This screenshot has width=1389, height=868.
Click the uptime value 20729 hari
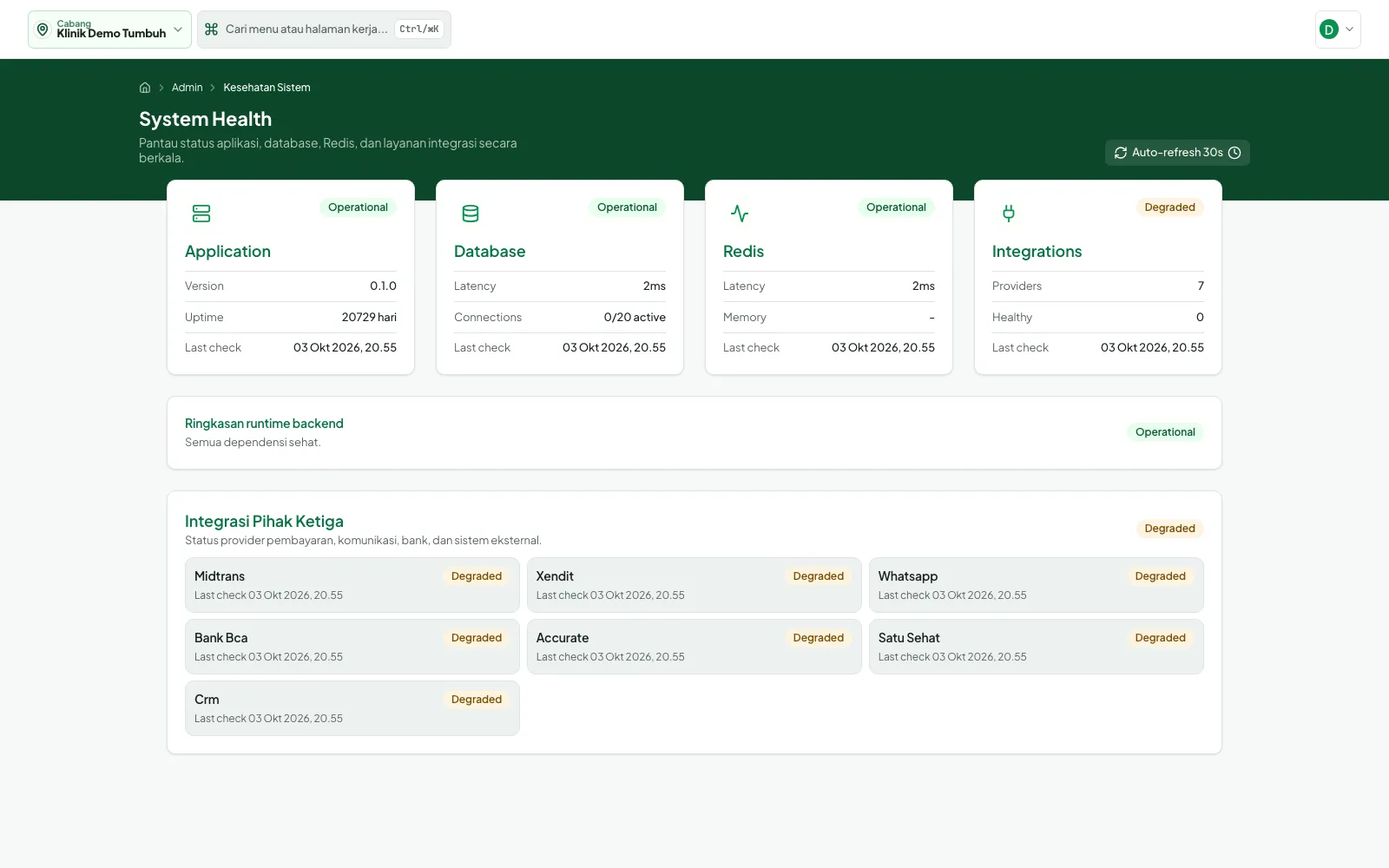click(x=369, y=318)
